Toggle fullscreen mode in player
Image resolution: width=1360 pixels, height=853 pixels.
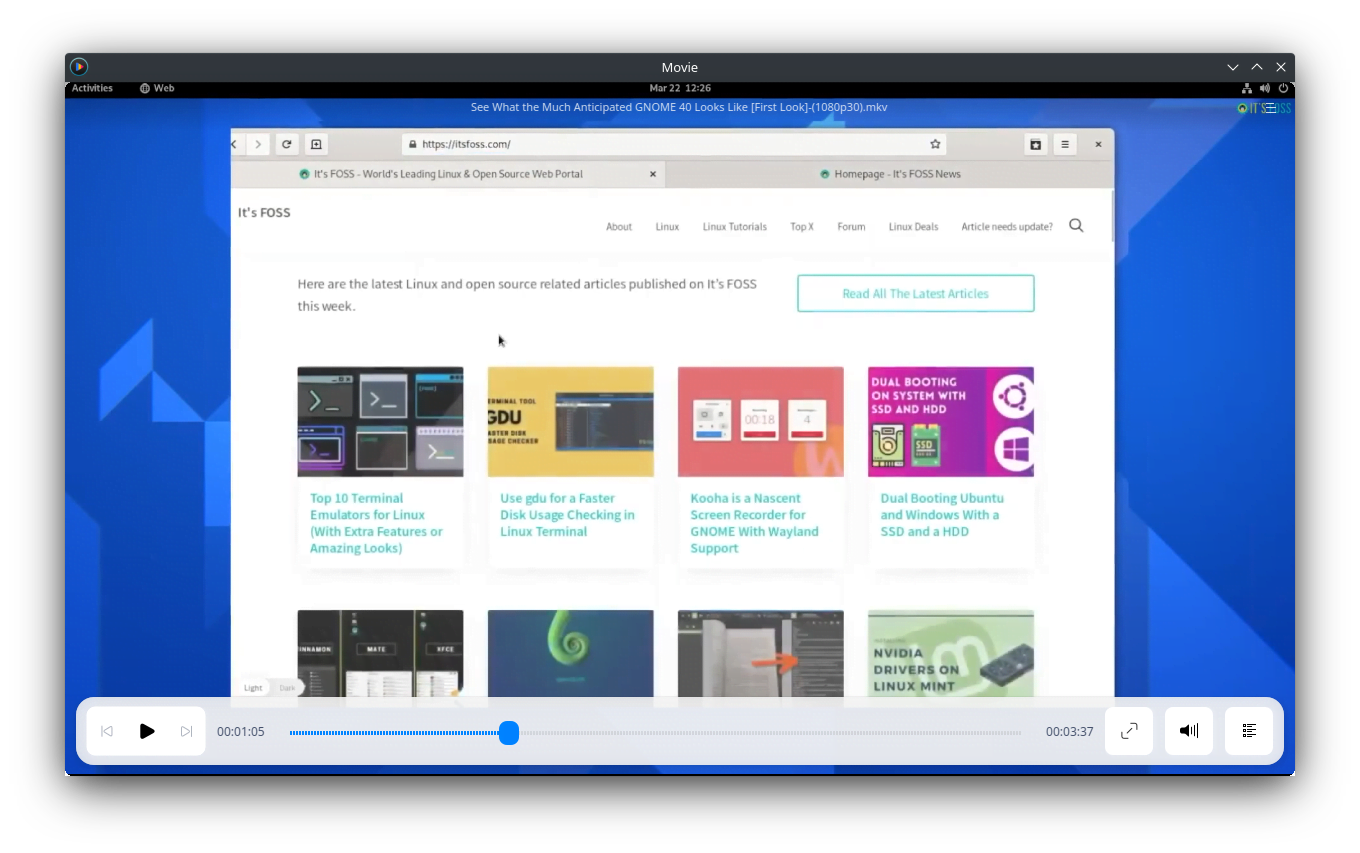[1129, 731]
